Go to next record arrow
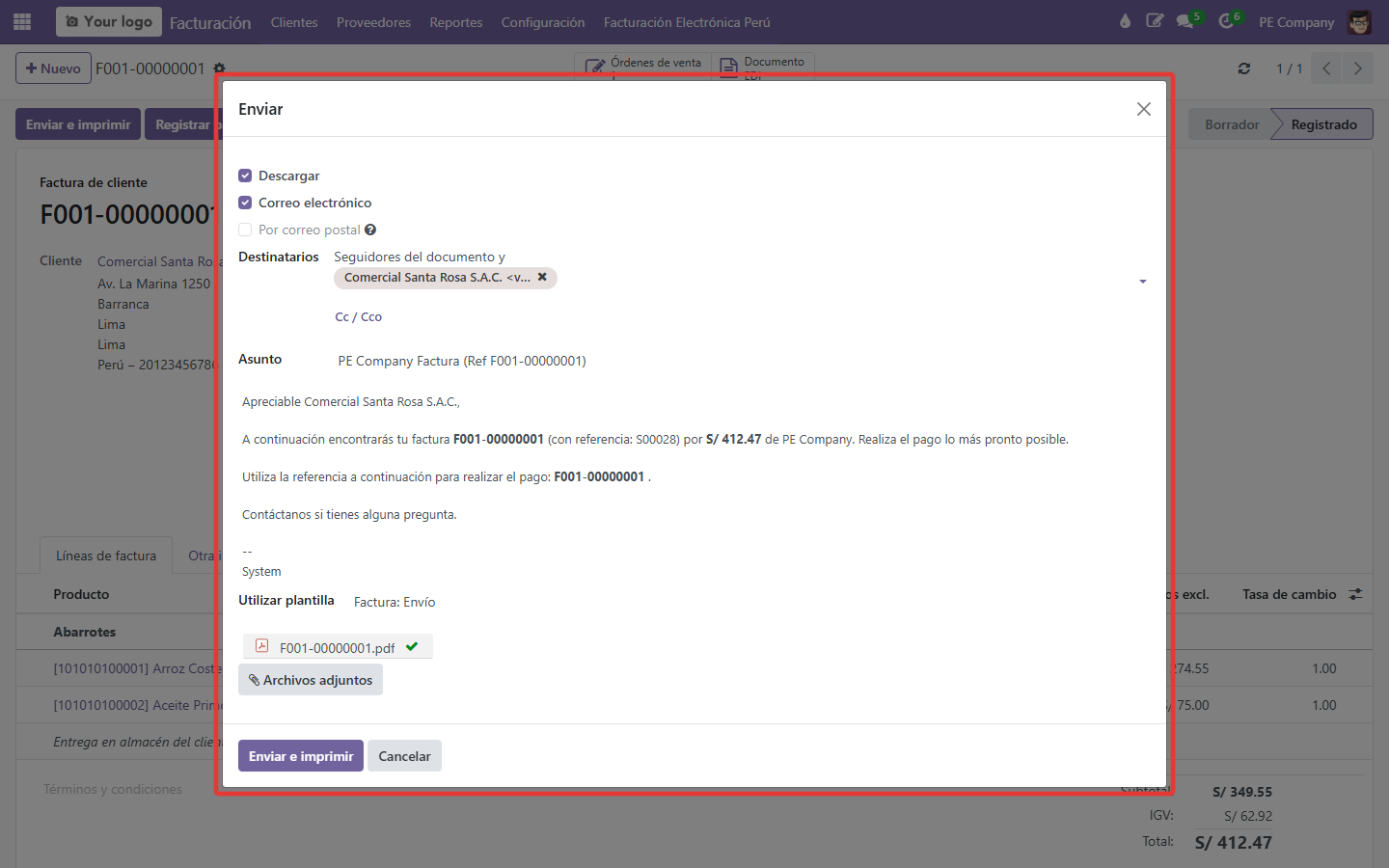 pos(1357,68)
